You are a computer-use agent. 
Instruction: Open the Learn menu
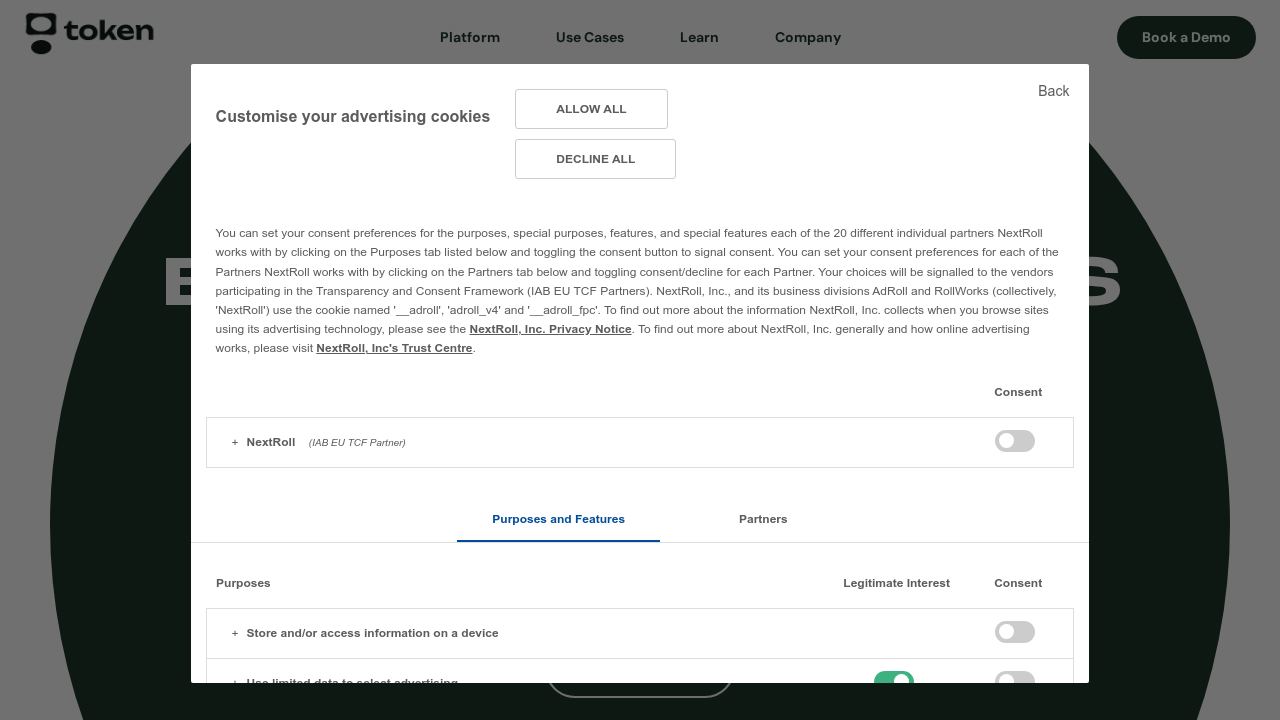[x=698, y=37]
